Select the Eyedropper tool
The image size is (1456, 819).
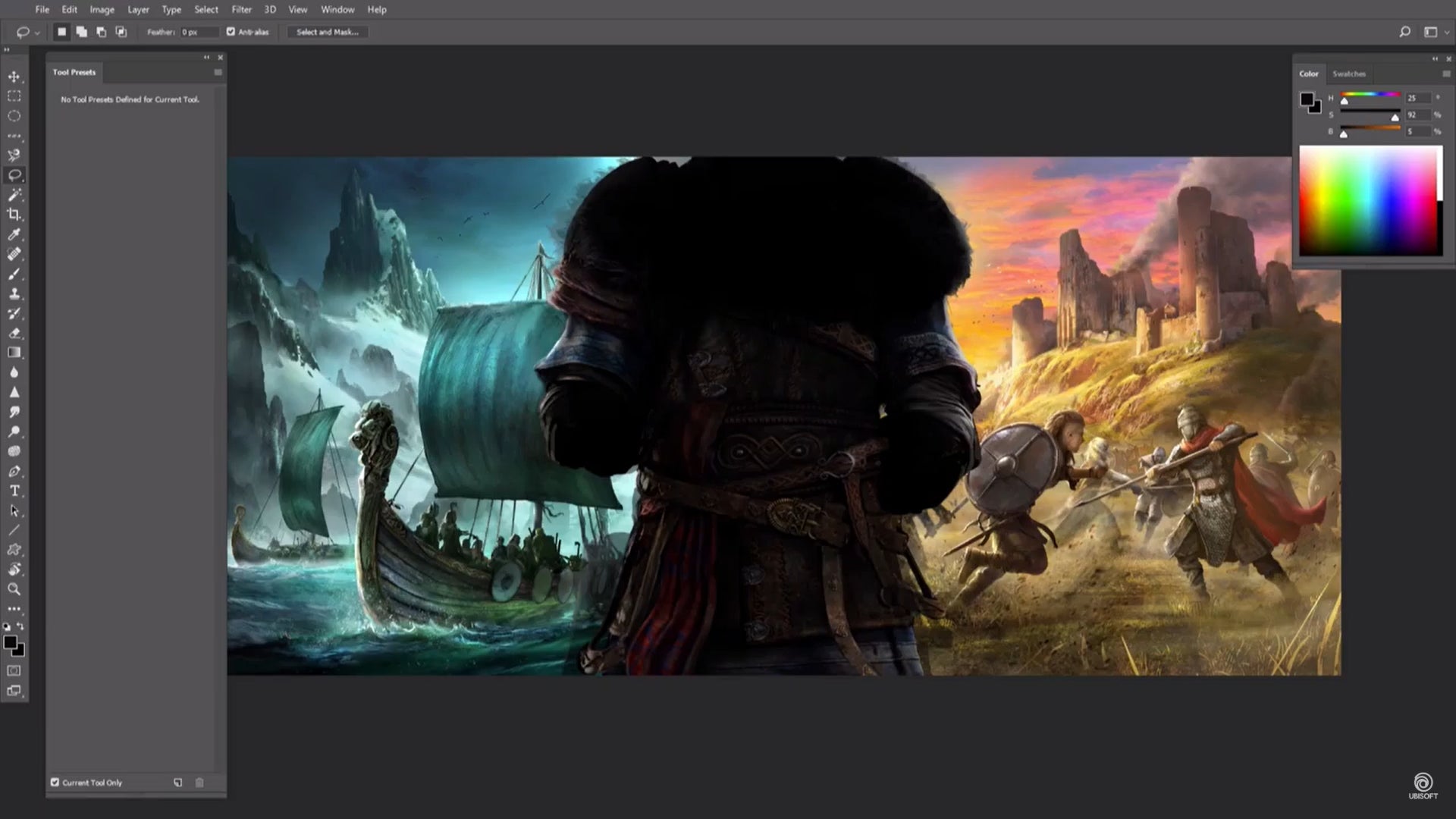(x=14, y=234)
